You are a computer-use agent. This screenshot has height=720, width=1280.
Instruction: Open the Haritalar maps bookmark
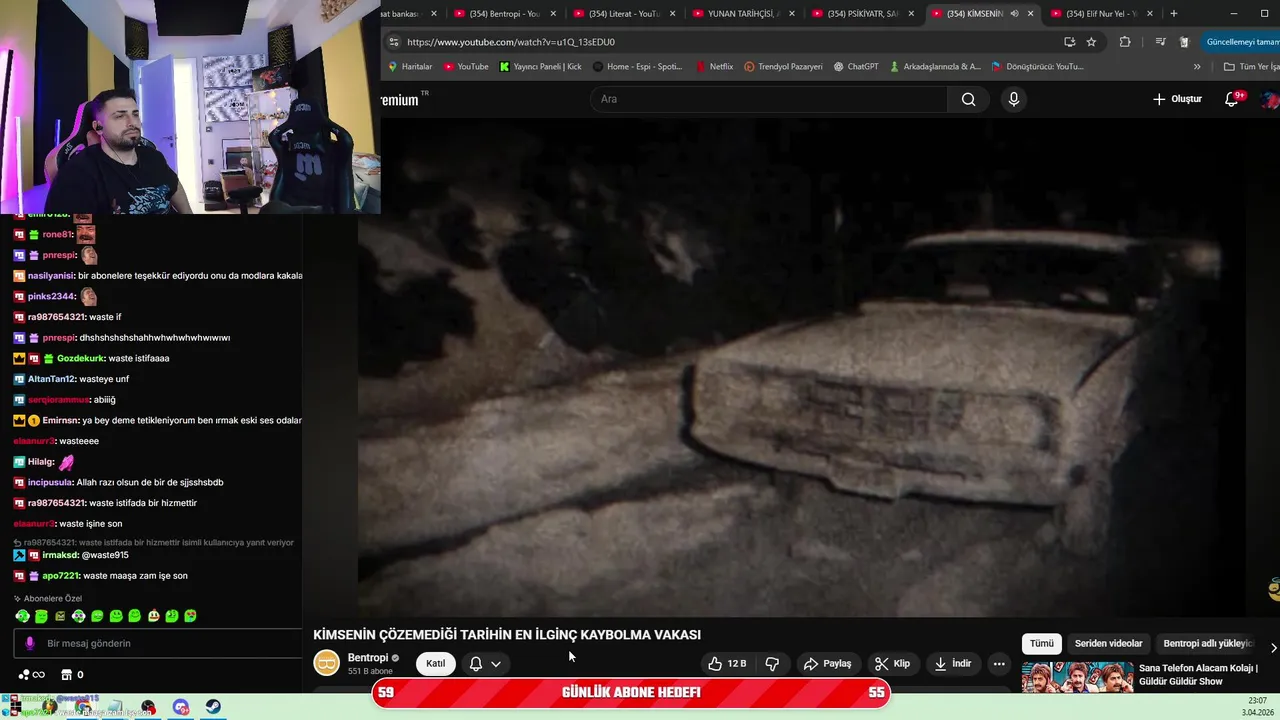coord(409,67)
